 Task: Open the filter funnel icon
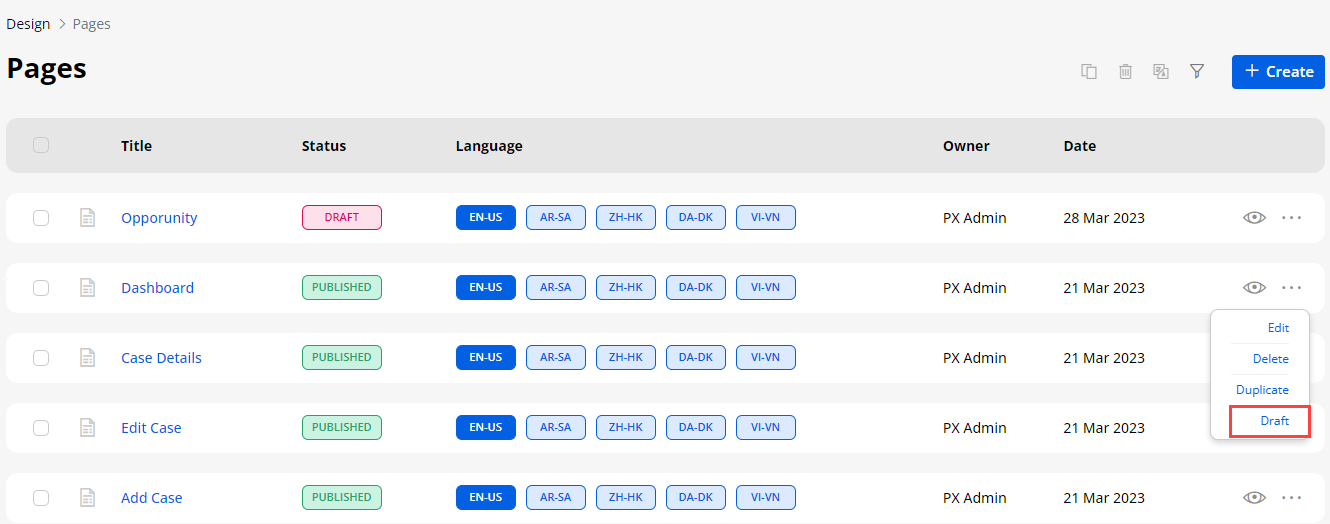click(1196, 71)
